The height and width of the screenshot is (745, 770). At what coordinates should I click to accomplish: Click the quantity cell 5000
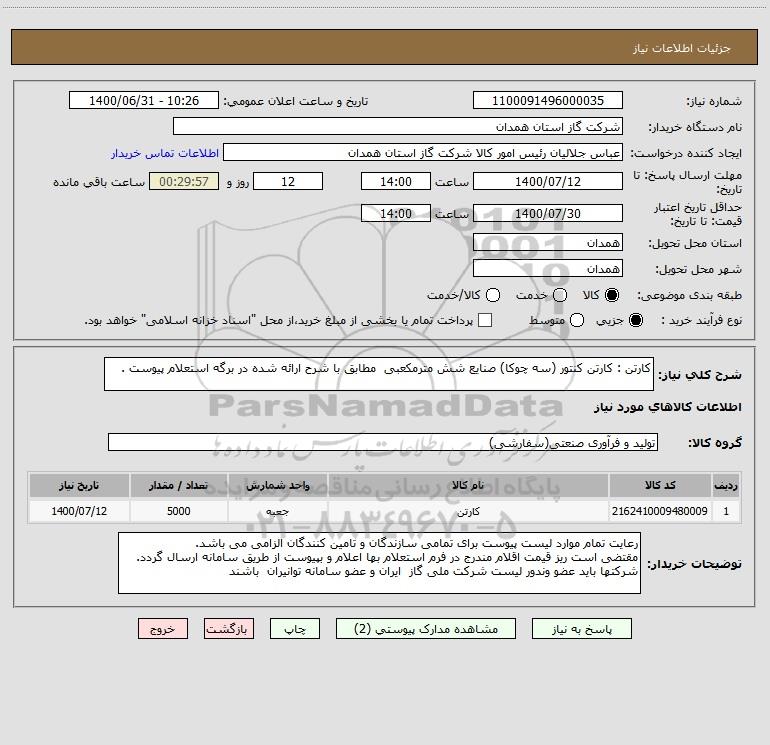pyautogui.click(x=179, y=511)
